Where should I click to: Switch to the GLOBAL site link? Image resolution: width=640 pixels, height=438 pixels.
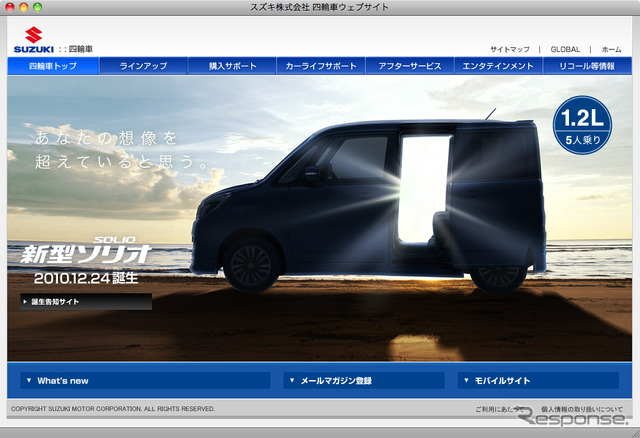[x=565, y=49]
